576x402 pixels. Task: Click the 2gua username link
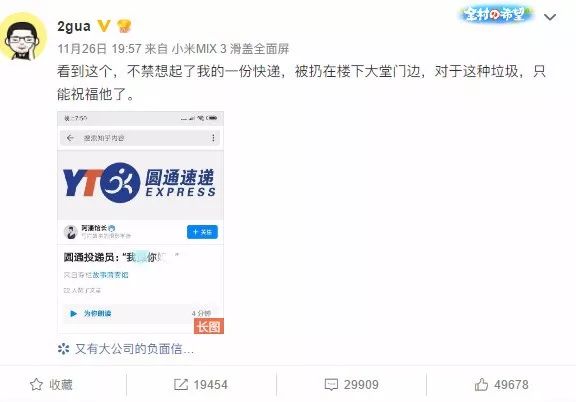point(74,26)
